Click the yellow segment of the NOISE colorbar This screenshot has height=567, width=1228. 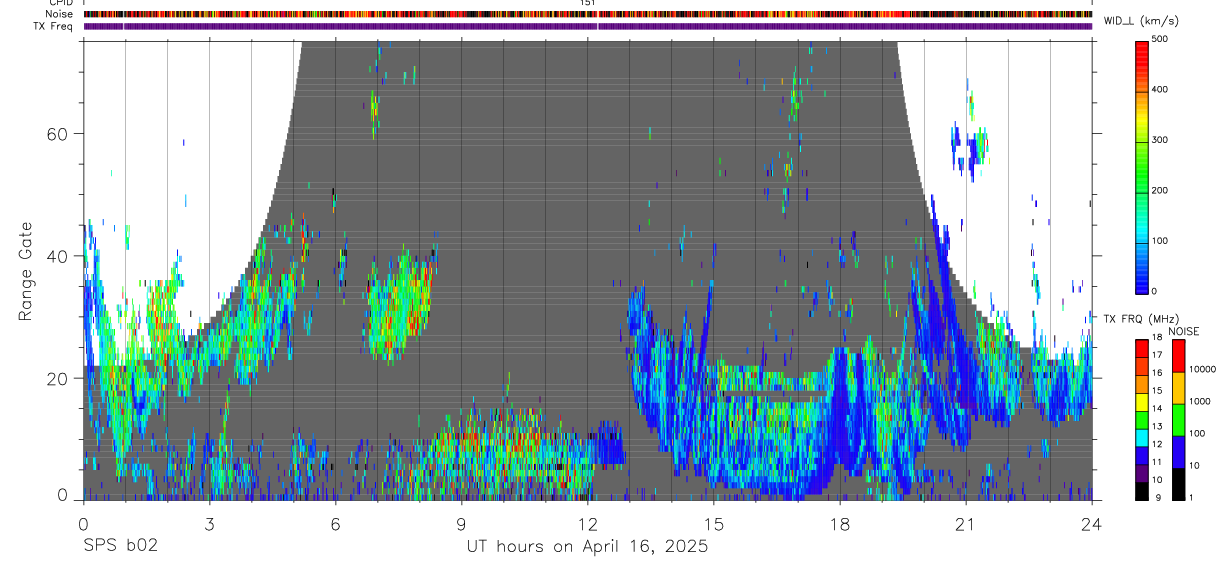click(x=1177, y=387)
